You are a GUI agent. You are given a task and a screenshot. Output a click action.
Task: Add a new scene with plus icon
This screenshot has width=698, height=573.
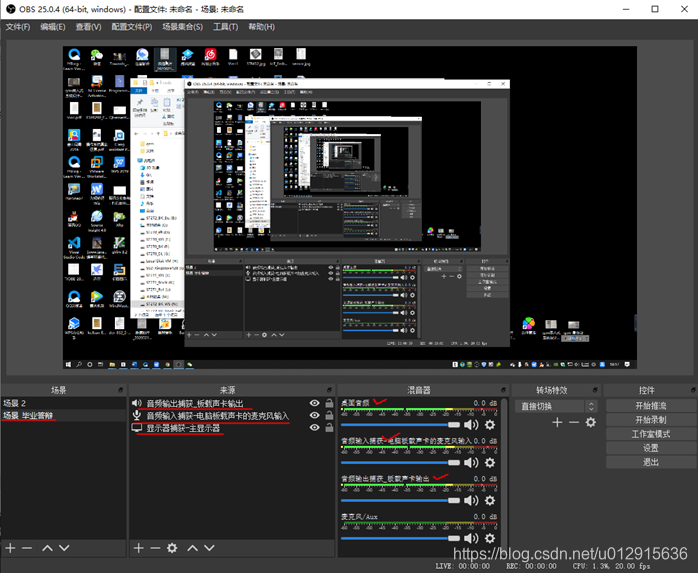click(10, 548)
